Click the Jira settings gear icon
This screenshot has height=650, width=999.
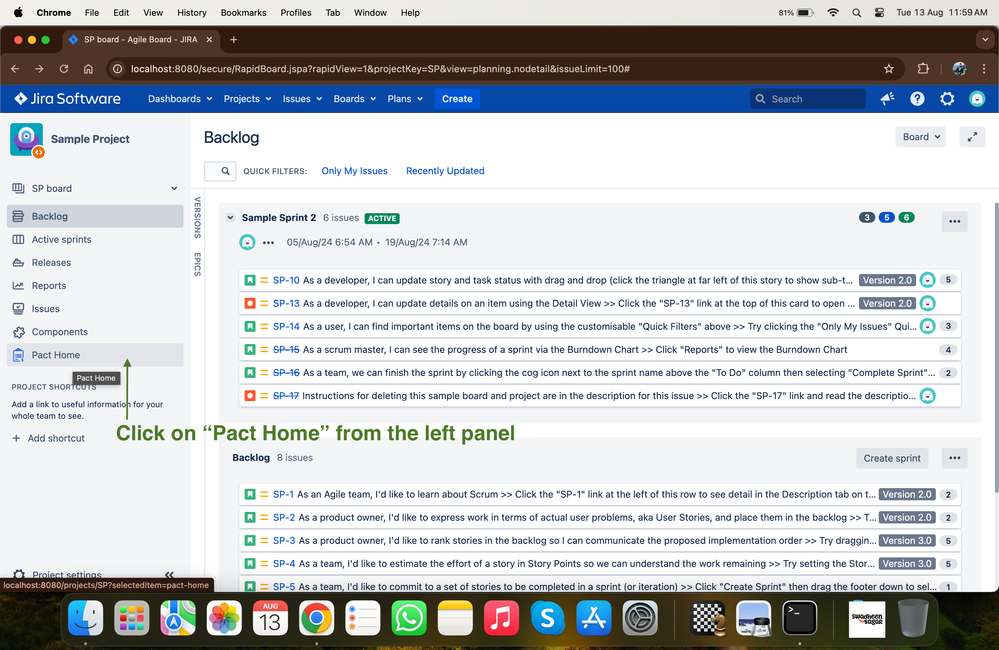[x=946, y=99]
